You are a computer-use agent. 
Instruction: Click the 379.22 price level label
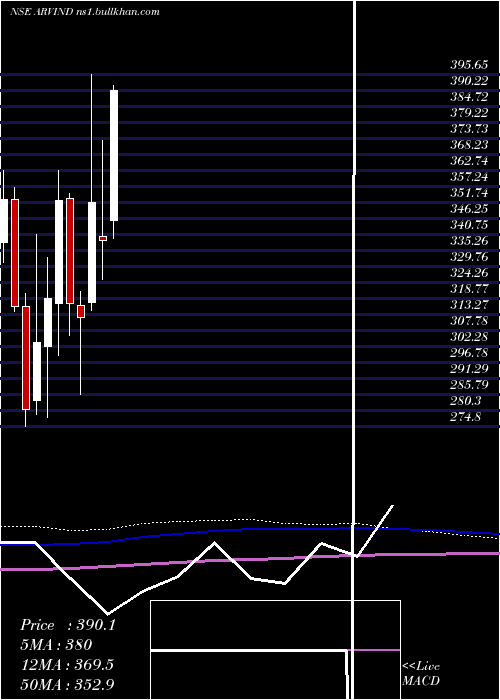pos(469,113)
